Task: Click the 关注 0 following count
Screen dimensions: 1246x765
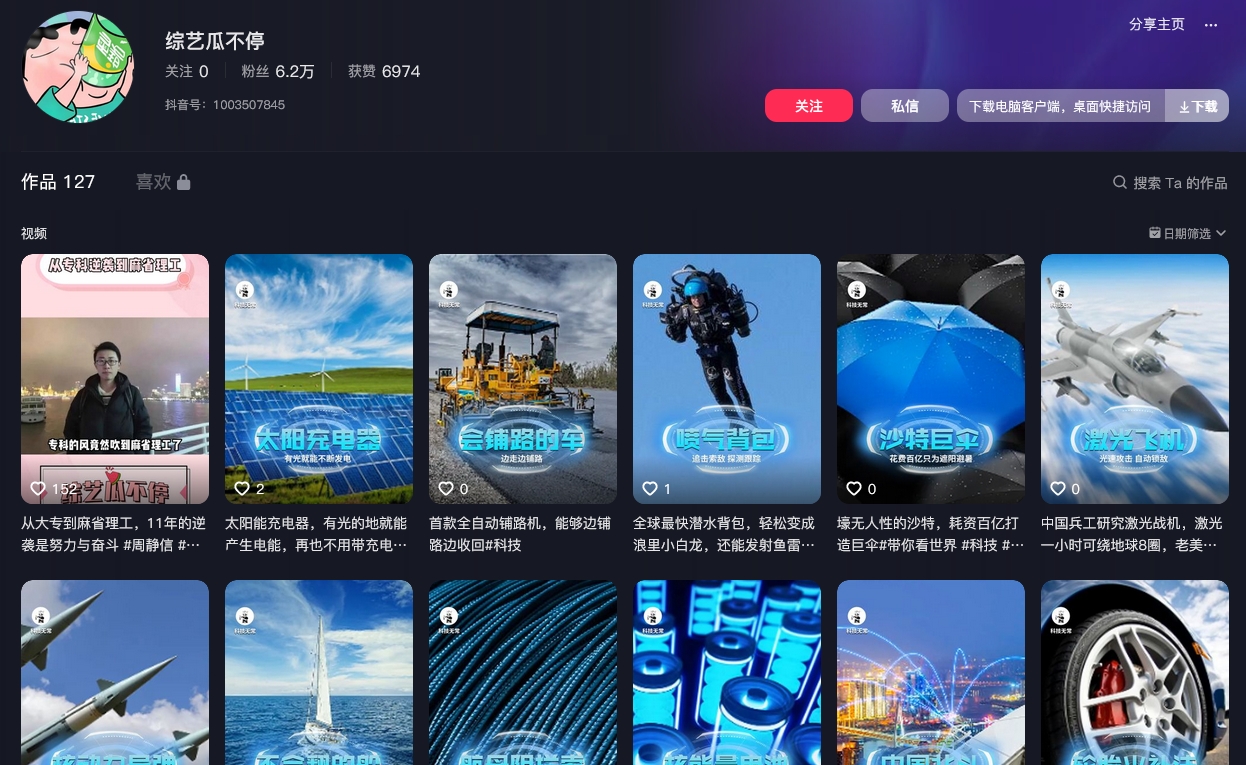Action: click(187, 71)
